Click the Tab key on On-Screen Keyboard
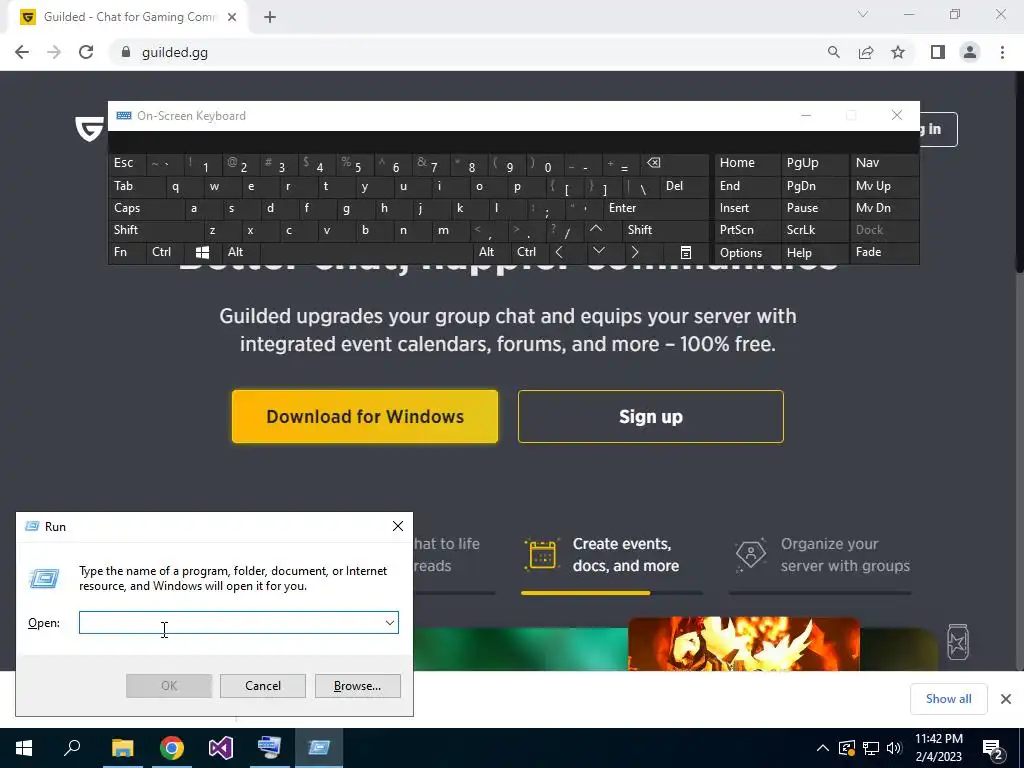The width and height of the screenshot is (1024, 768). tap(136, 186)
